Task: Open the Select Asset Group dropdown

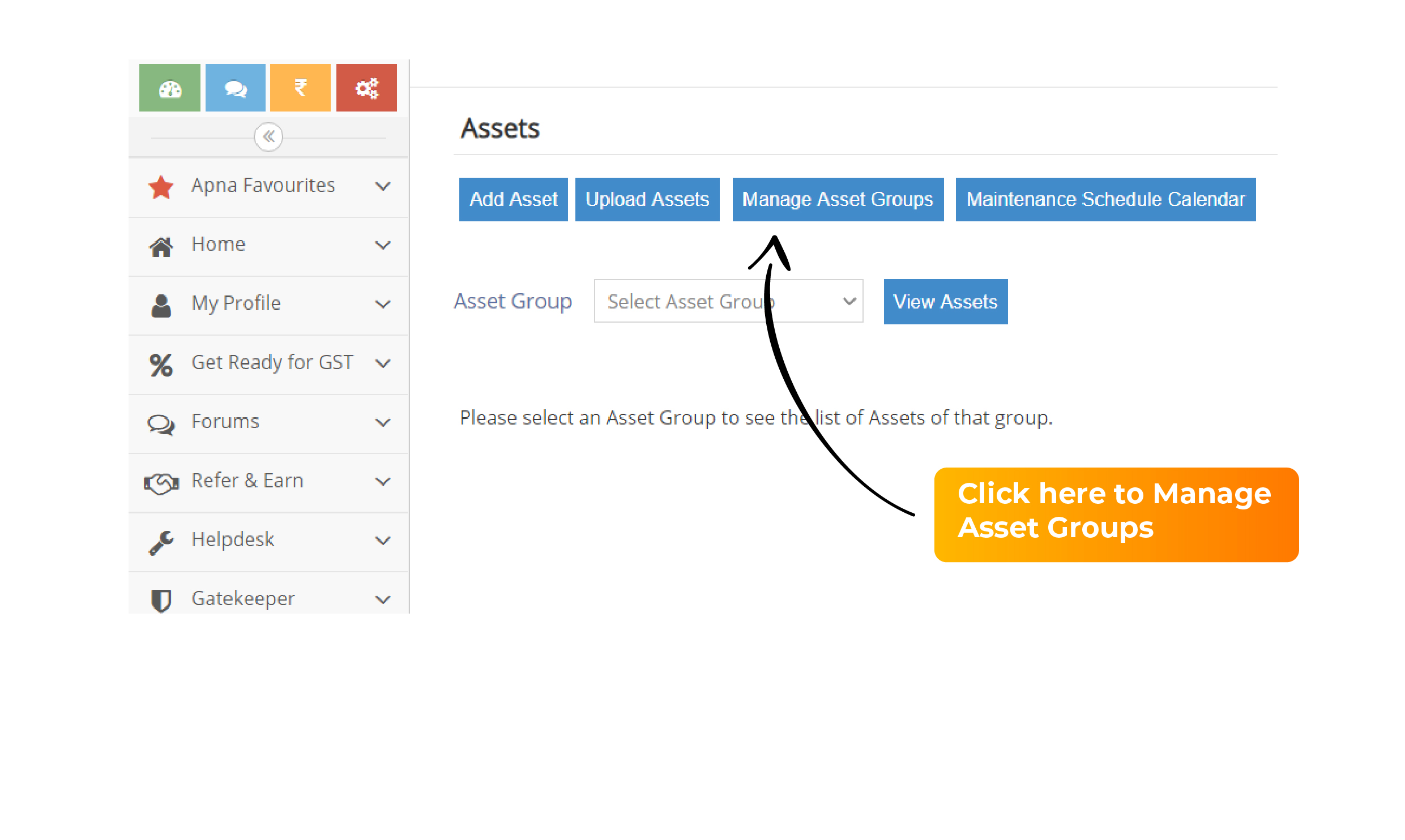Action: click(728, 301)
